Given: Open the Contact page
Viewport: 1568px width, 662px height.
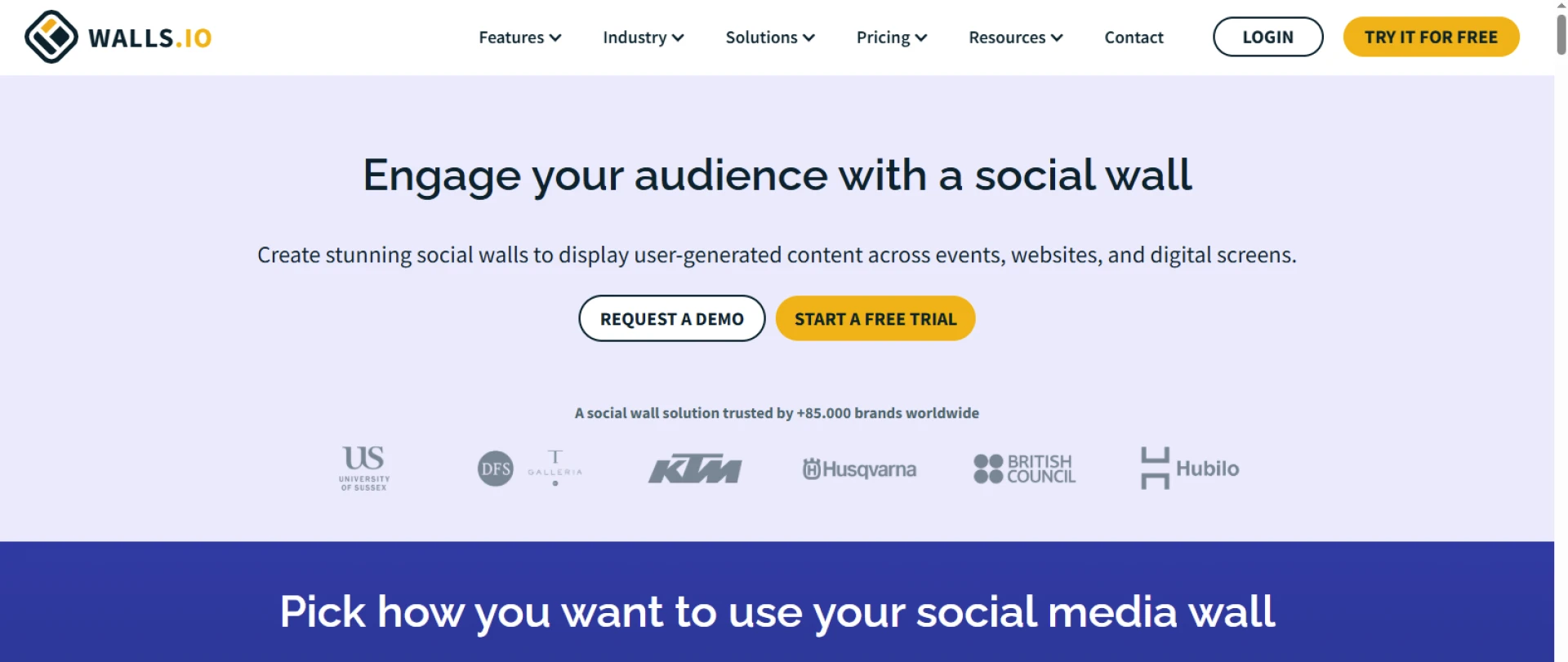Looking at the screenshot, I should [1134, 38].
